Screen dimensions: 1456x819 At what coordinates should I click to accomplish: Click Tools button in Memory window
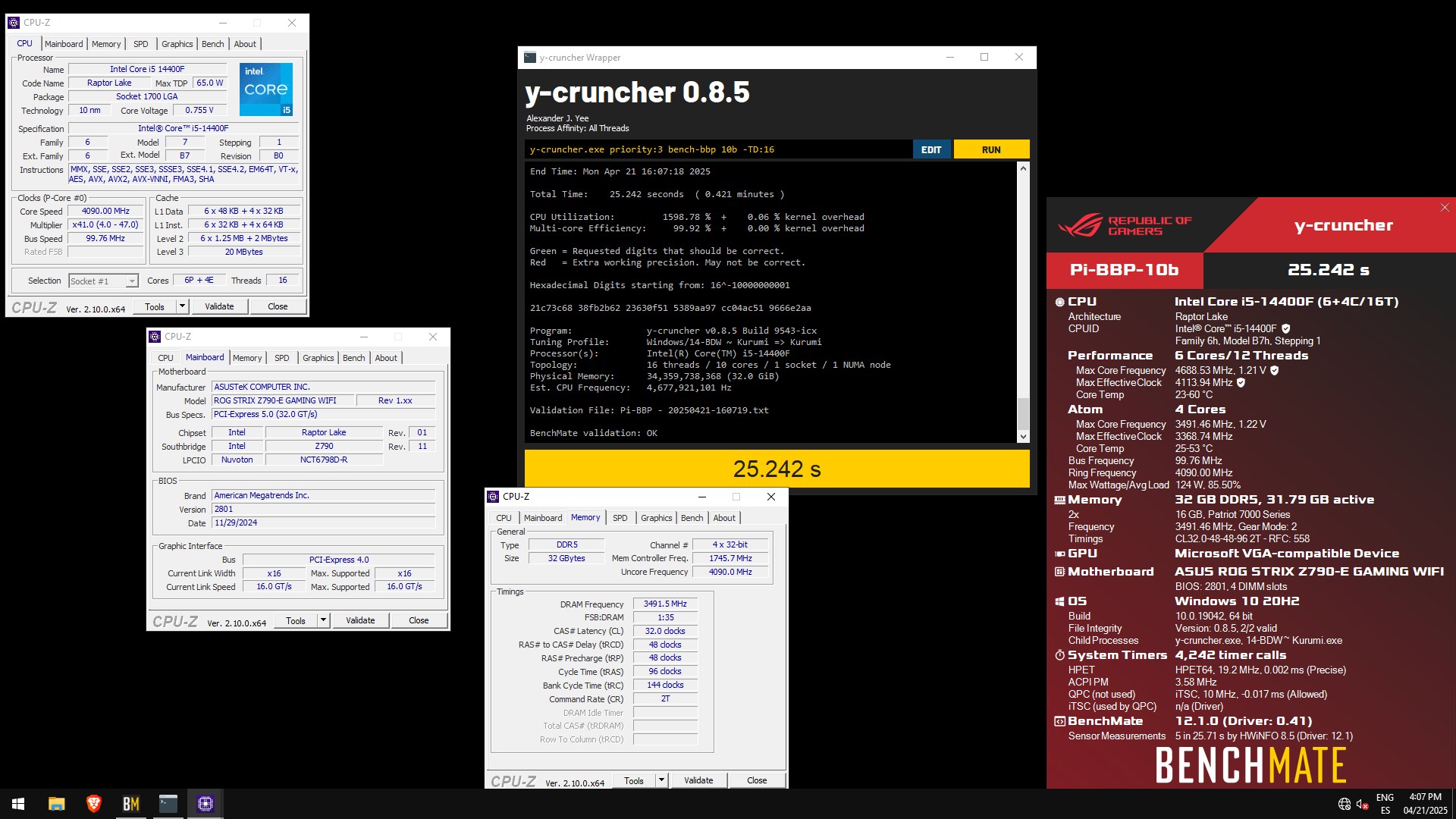click(634, 780)
